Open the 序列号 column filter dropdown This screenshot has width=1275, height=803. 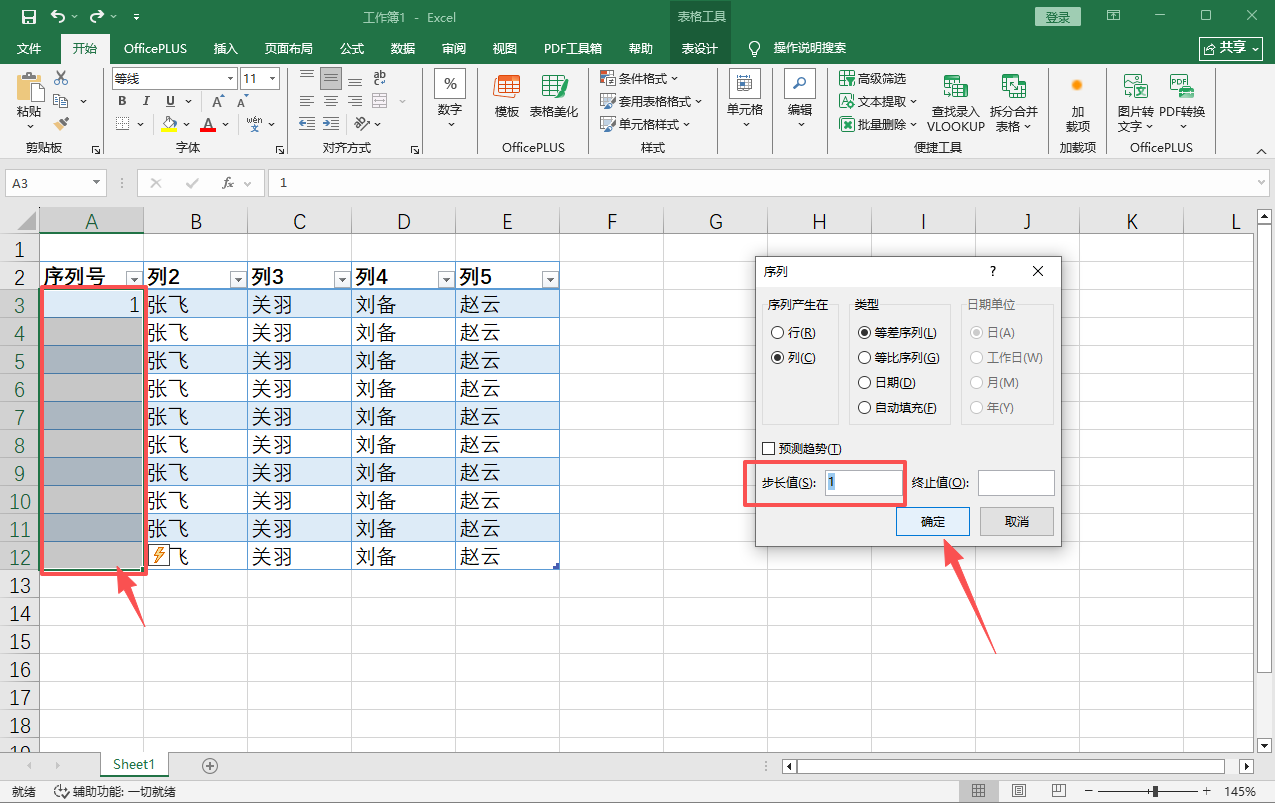click(x=133, y=278)
